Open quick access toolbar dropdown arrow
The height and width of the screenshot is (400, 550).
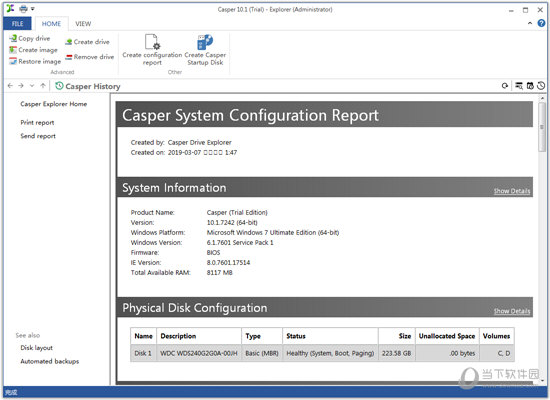pos(33,9)
